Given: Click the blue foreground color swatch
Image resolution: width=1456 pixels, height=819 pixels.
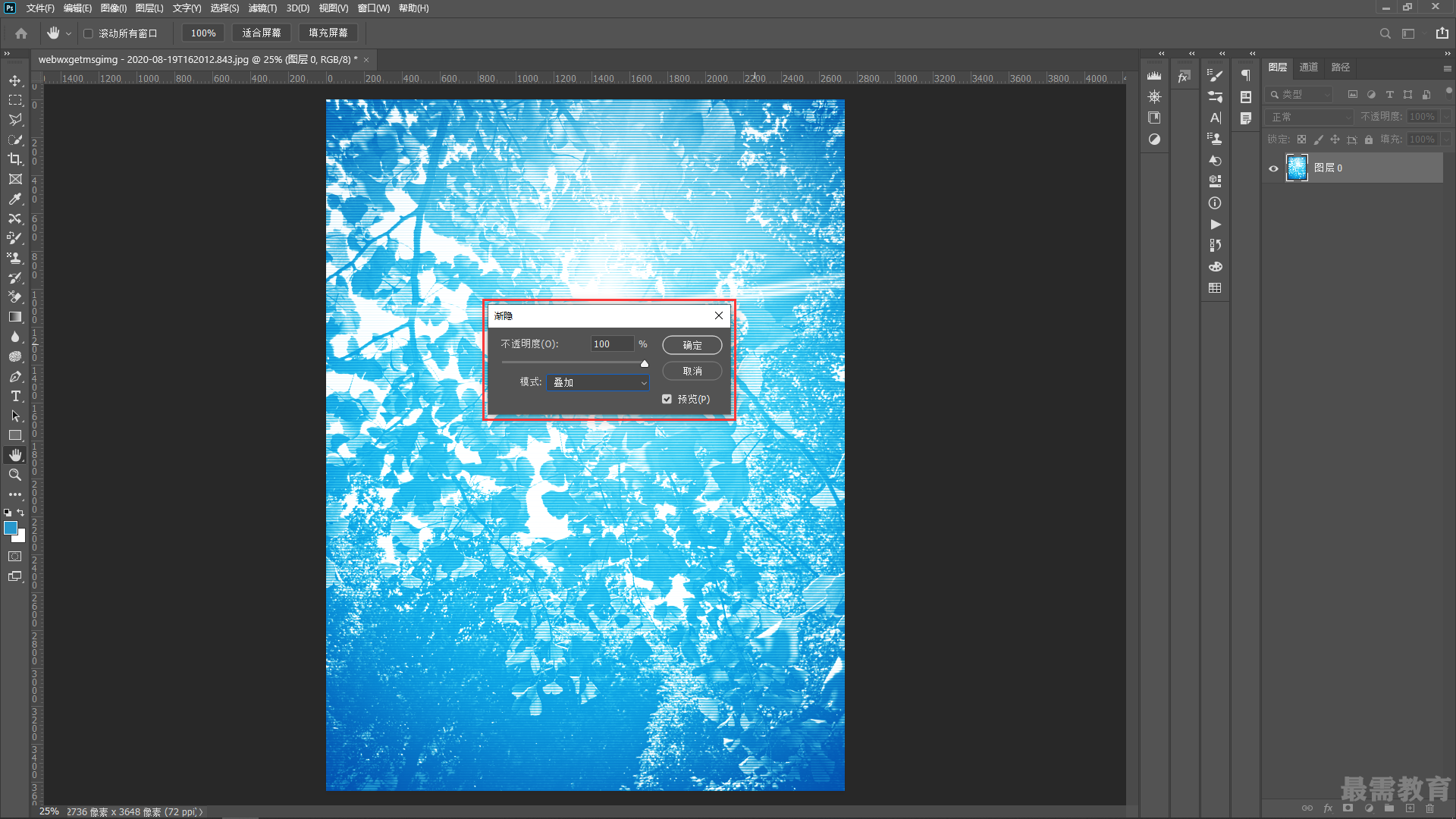Looking at the screenshot, I should (11, 528).
